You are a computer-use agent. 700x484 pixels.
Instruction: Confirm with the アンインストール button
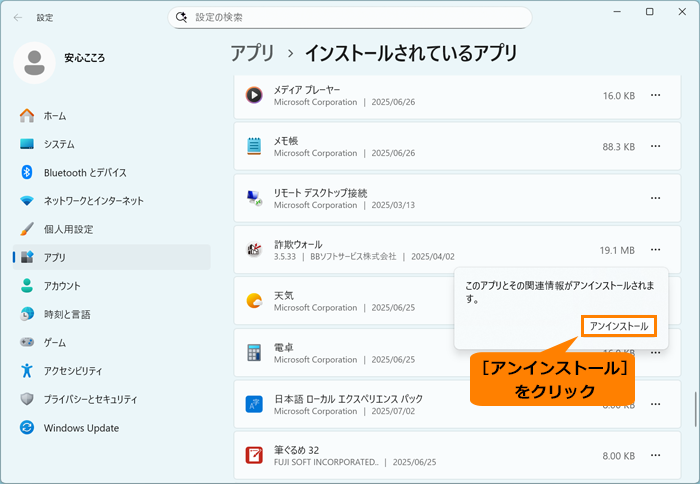click(x=619, y=326)
